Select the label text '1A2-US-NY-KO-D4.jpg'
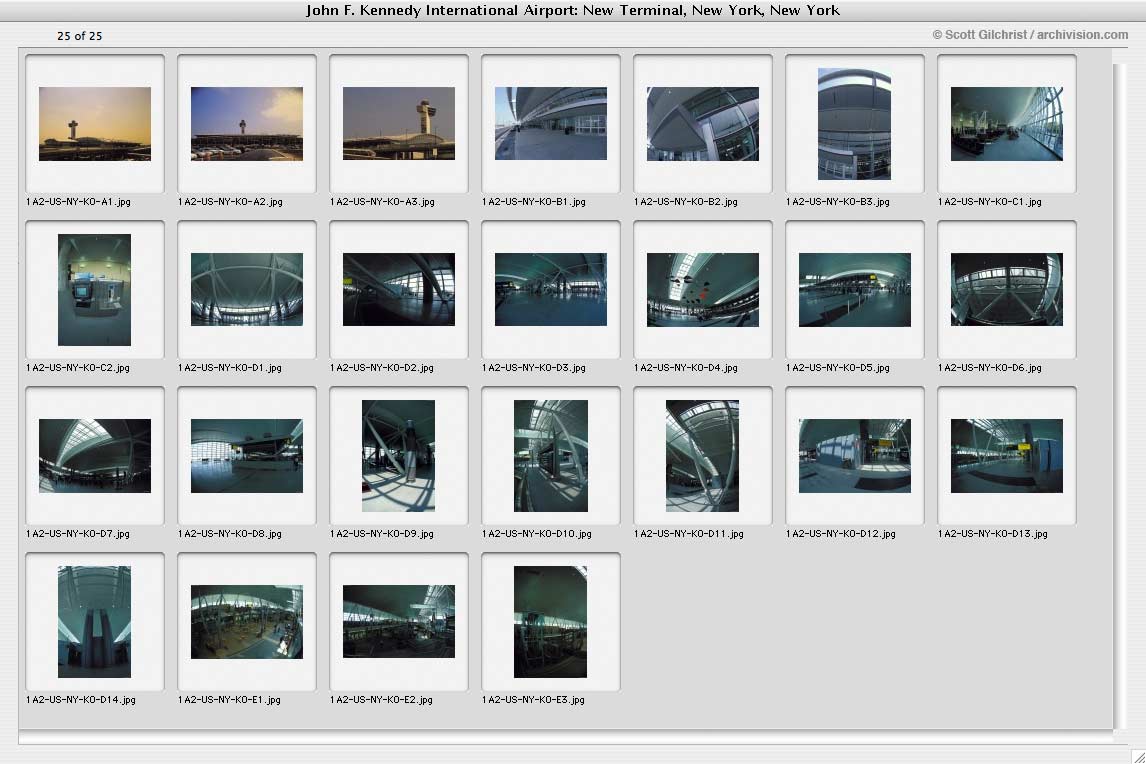1146x764 pixels. pyautogui.click(x=686, y=368)
